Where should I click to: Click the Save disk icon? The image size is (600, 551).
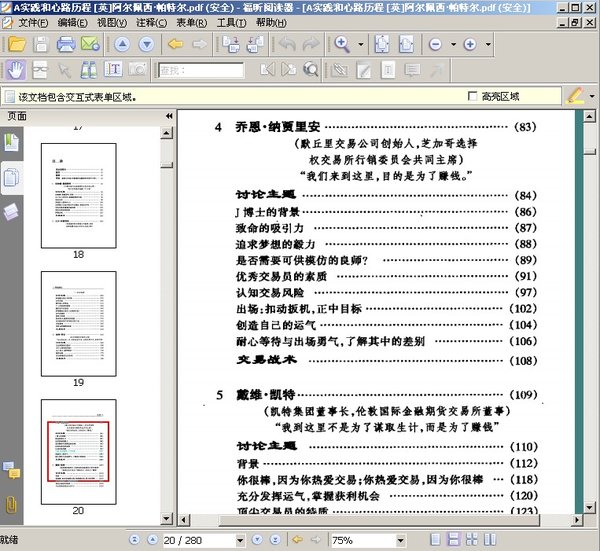pyautogui.click(x=41, y=44)
